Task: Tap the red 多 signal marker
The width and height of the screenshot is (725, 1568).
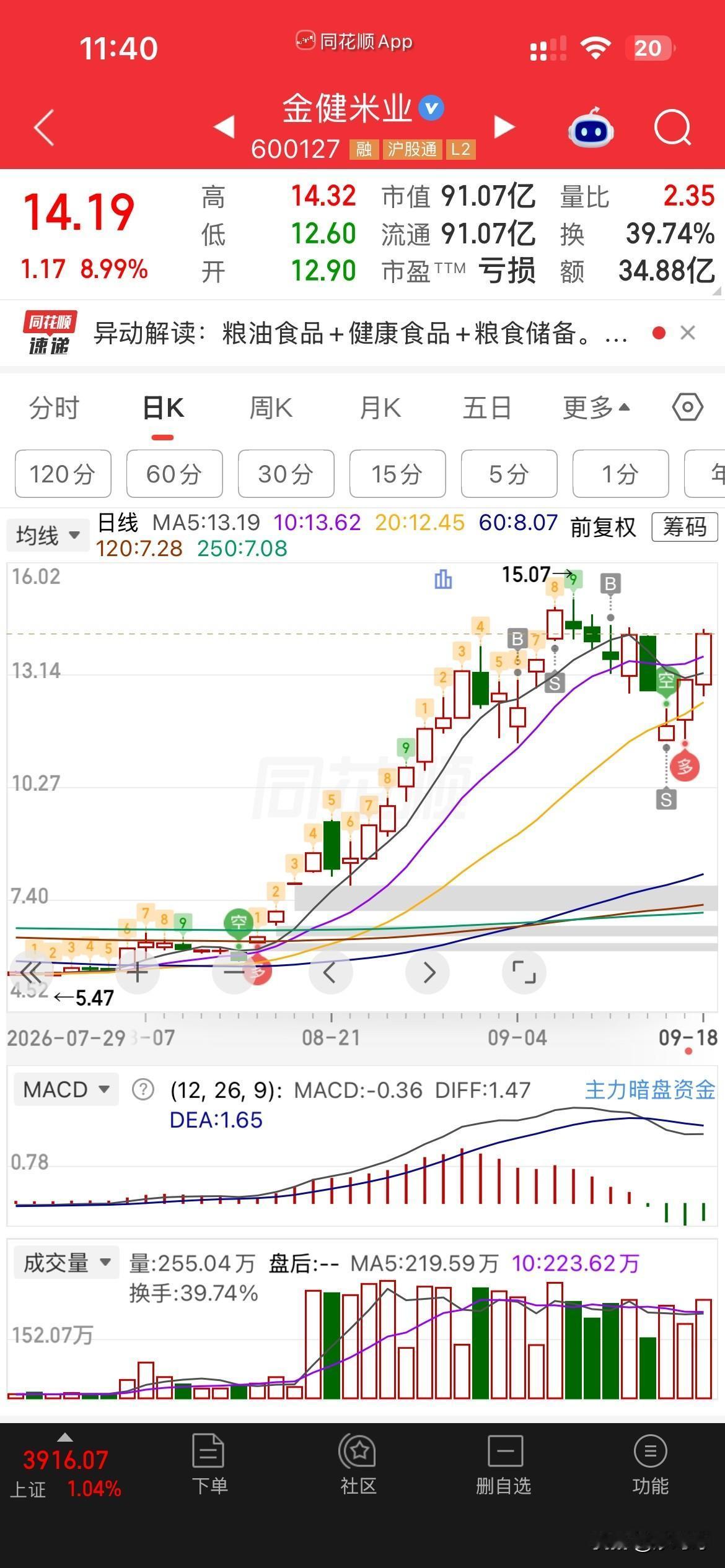Action: pyautogui.click(x=685, y=767)
